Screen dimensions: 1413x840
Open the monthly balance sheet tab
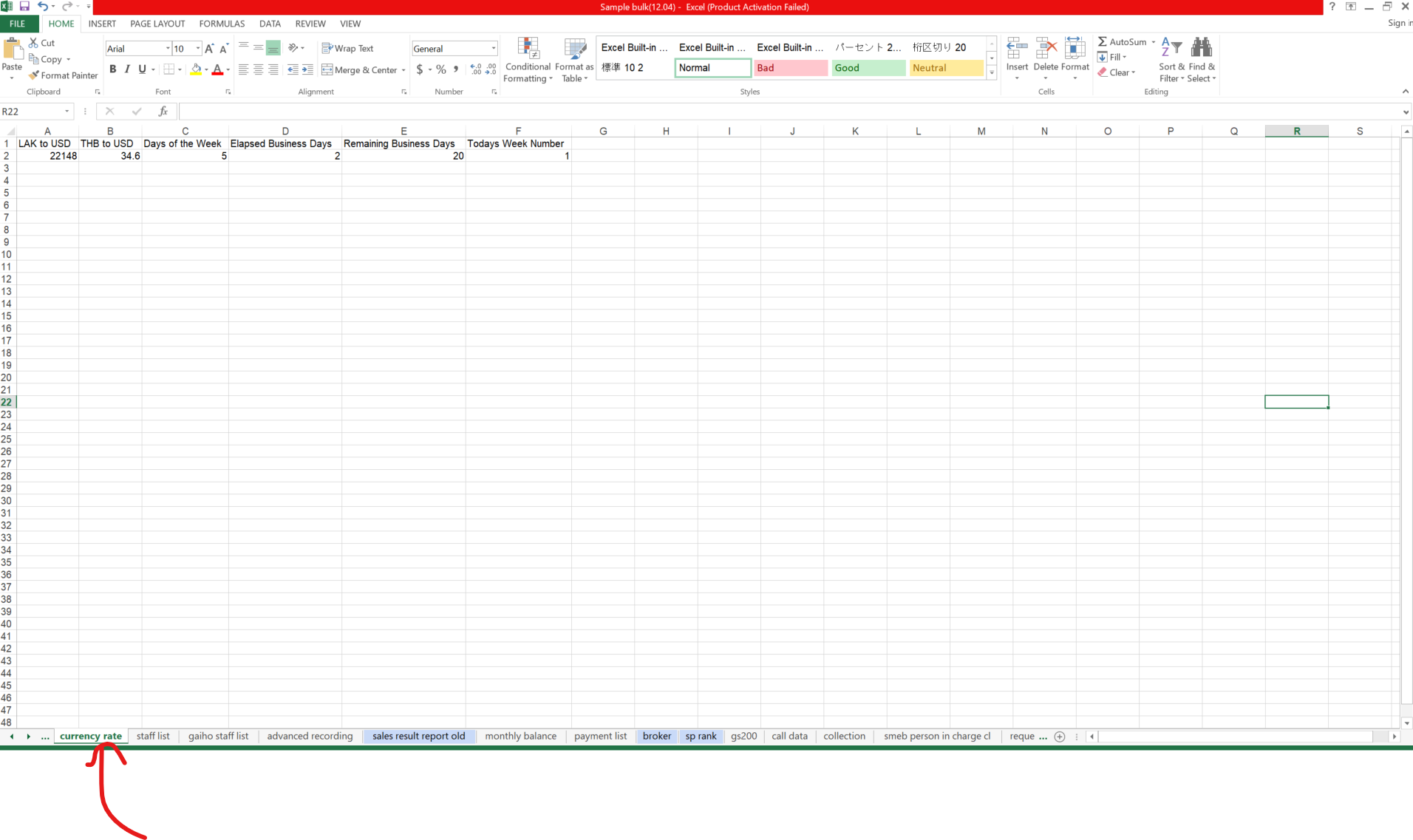(520, 737)
